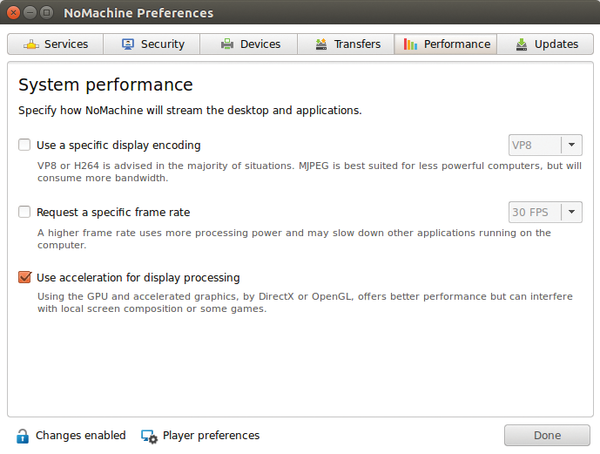This screenshot has width=600, height=454.
Task: Open the VP8 encoding dropdown arrow
Action: click(572, 145)
